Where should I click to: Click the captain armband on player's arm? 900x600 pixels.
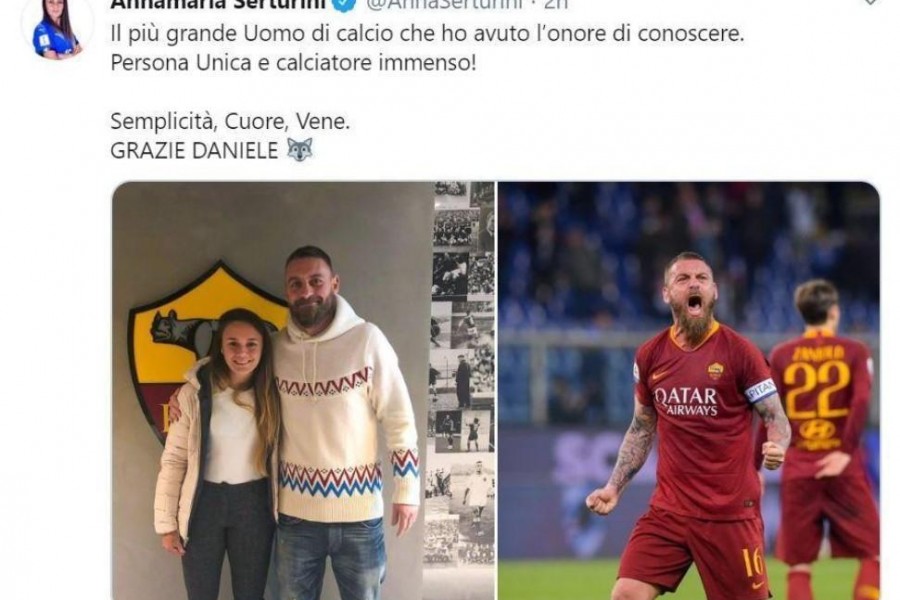point(761,390)
